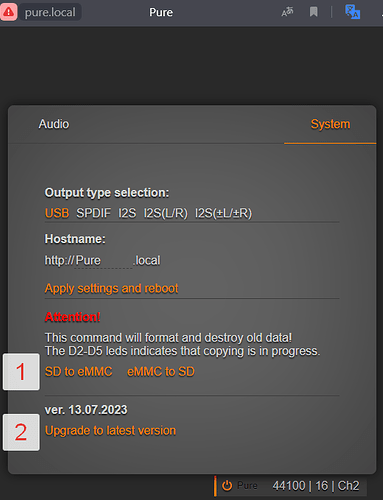Choose I2S(±L/±R) output option
The height and width of the screenshot is (500, 383).
tap(223, 213)
